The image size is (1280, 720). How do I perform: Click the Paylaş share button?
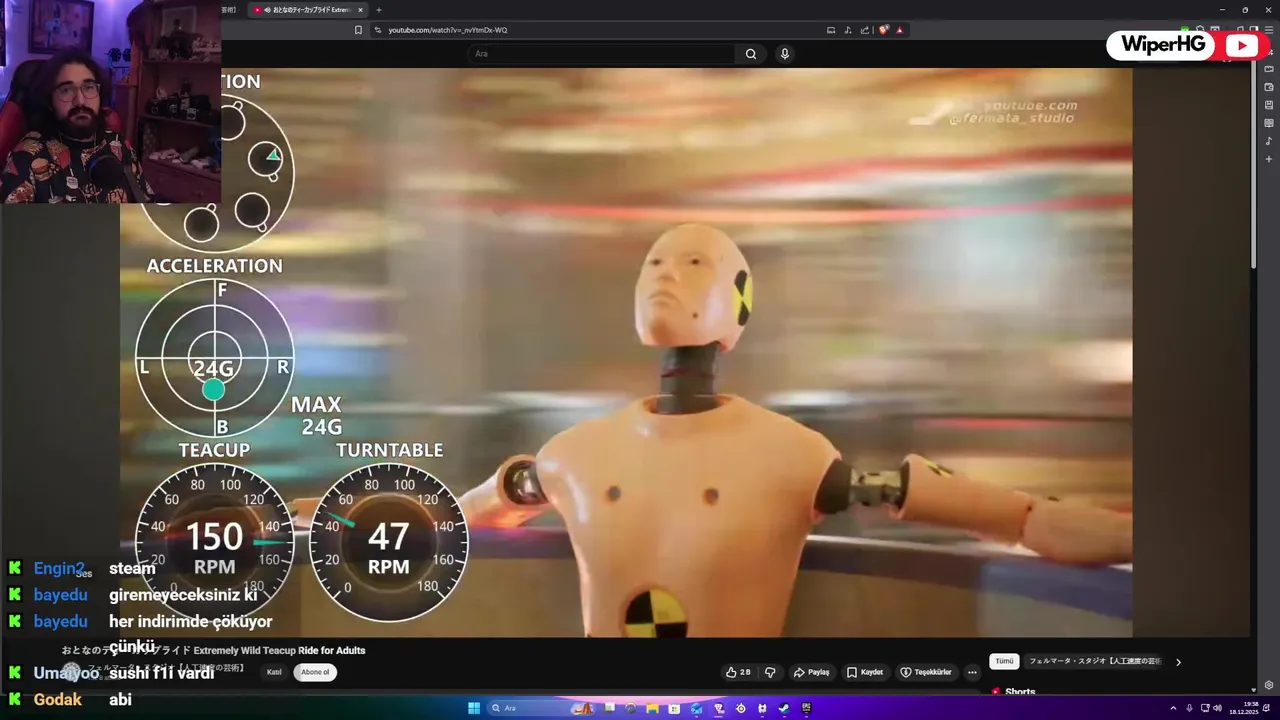tap(811, 672)
